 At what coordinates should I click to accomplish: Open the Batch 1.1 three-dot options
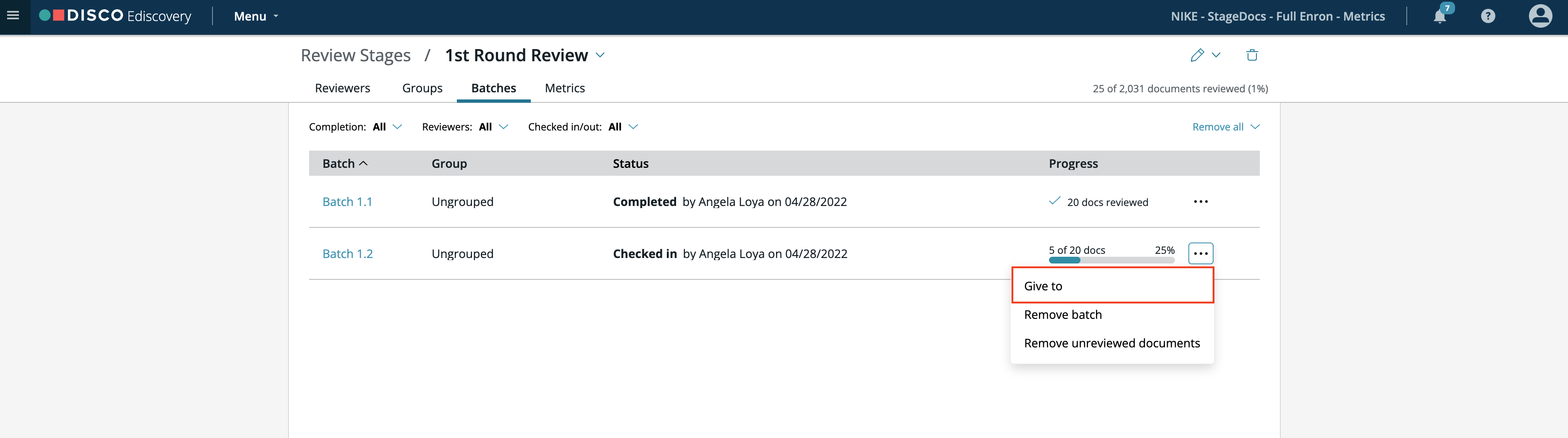[1200, 202]
